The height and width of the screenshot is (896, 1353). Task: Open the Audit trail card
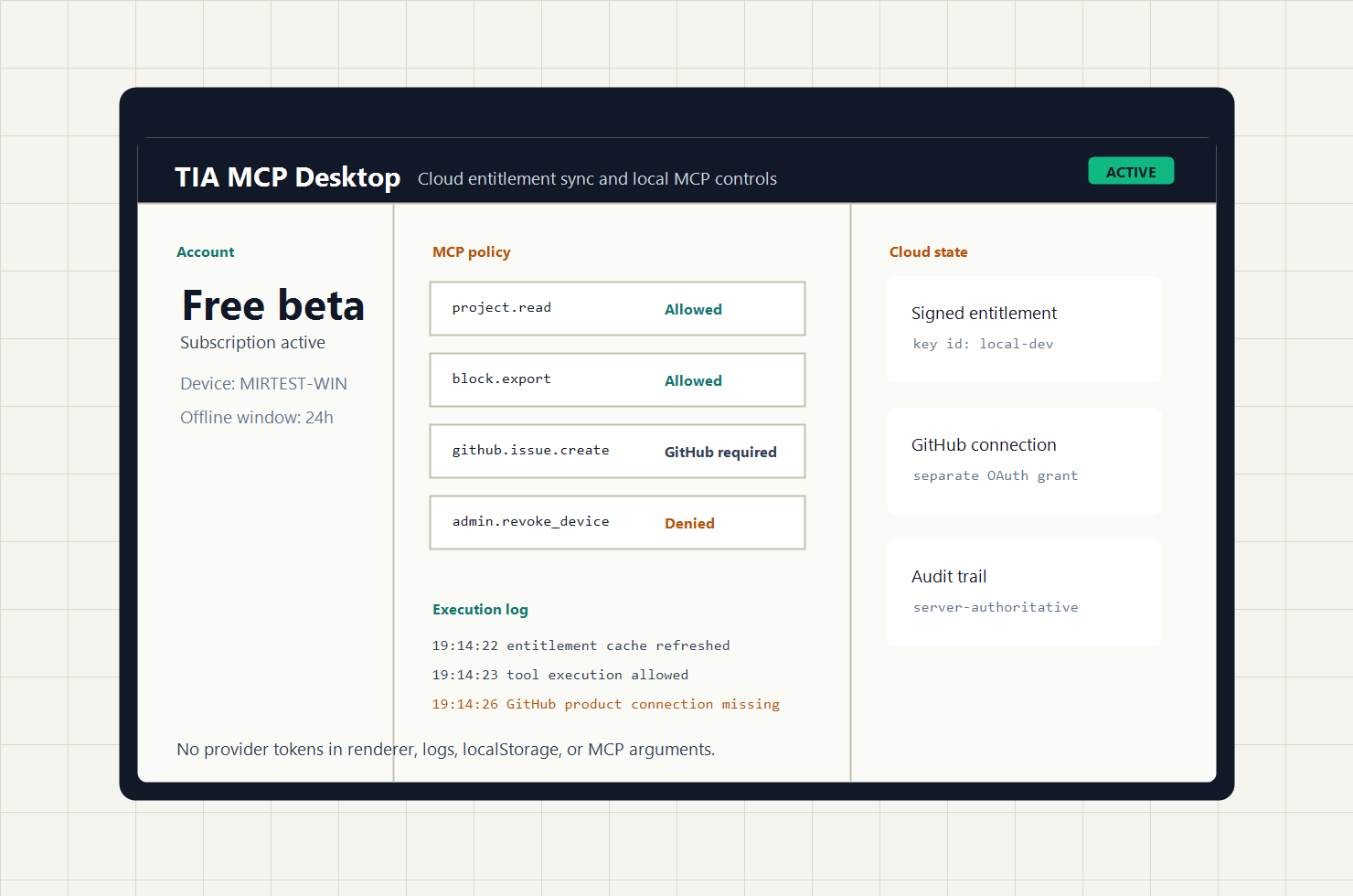tap(1024, 593)
